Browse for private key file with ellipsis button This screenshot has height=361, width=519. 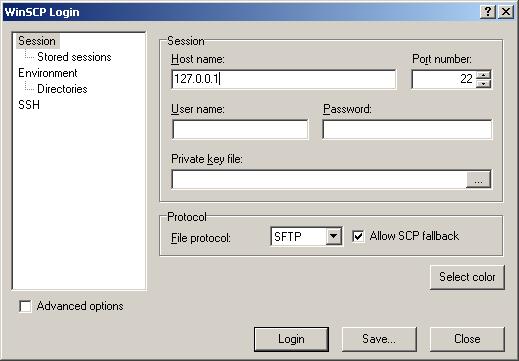[478, 180]
